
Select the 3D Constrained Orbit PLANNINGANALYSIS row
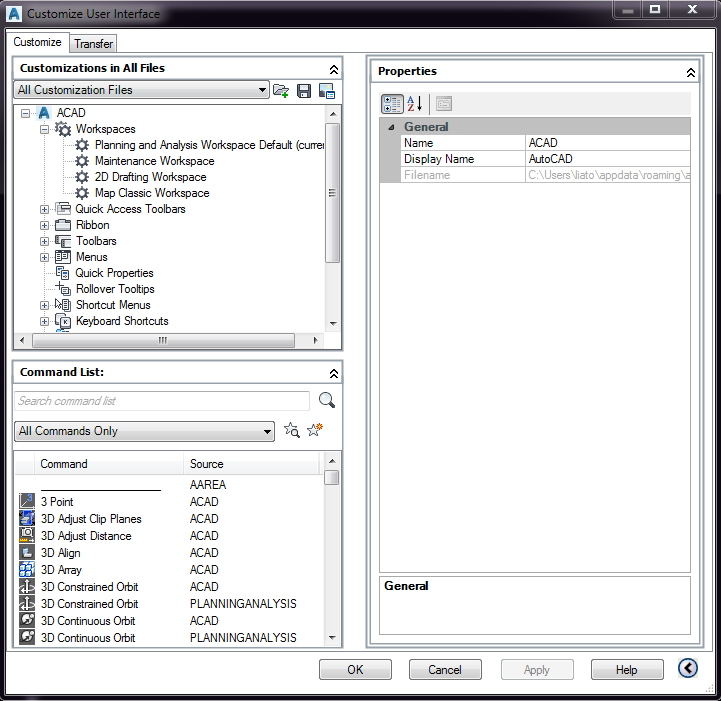[169, 604]
